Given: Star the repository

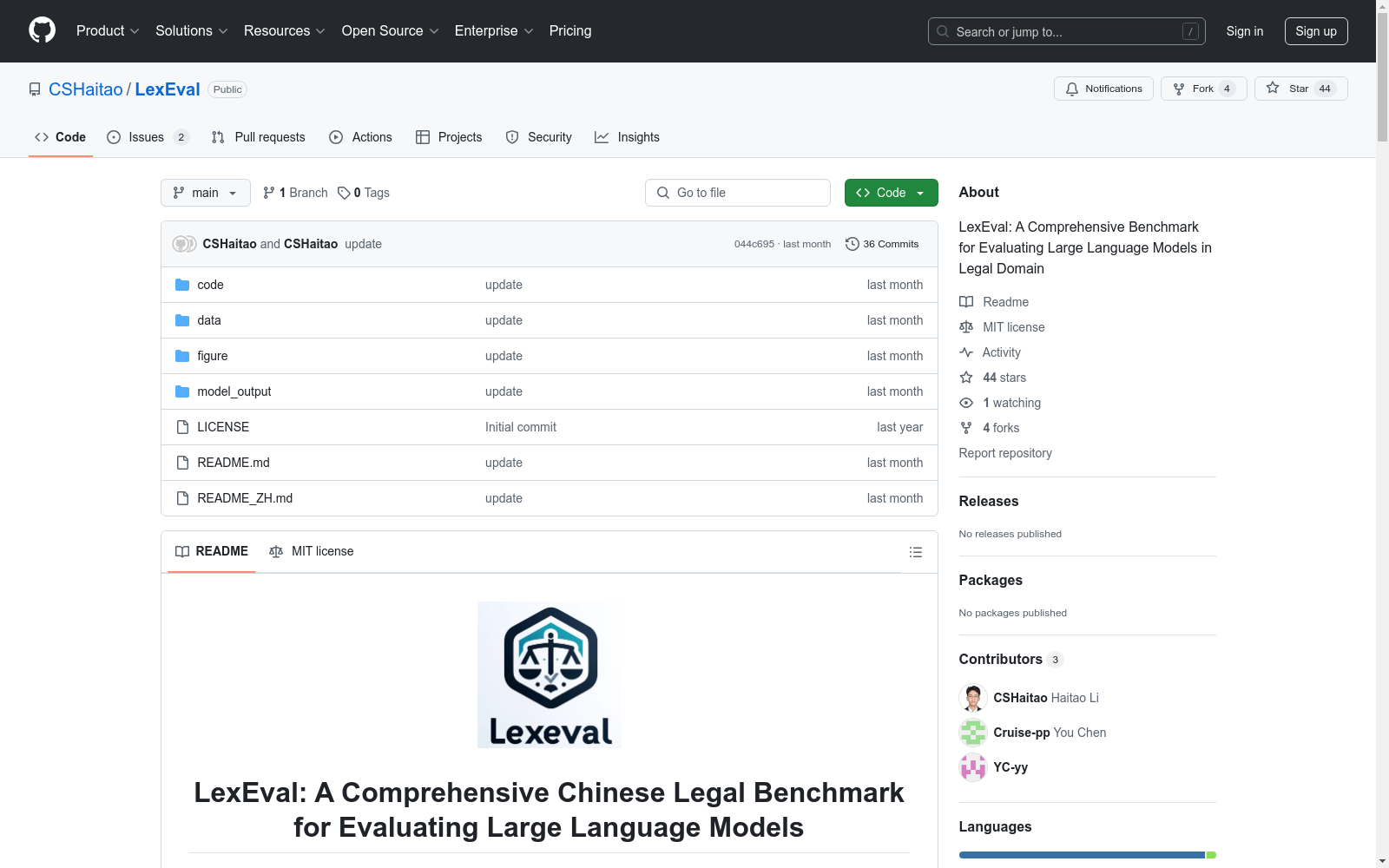Looking at the screenshot, I should point(1300,89).
